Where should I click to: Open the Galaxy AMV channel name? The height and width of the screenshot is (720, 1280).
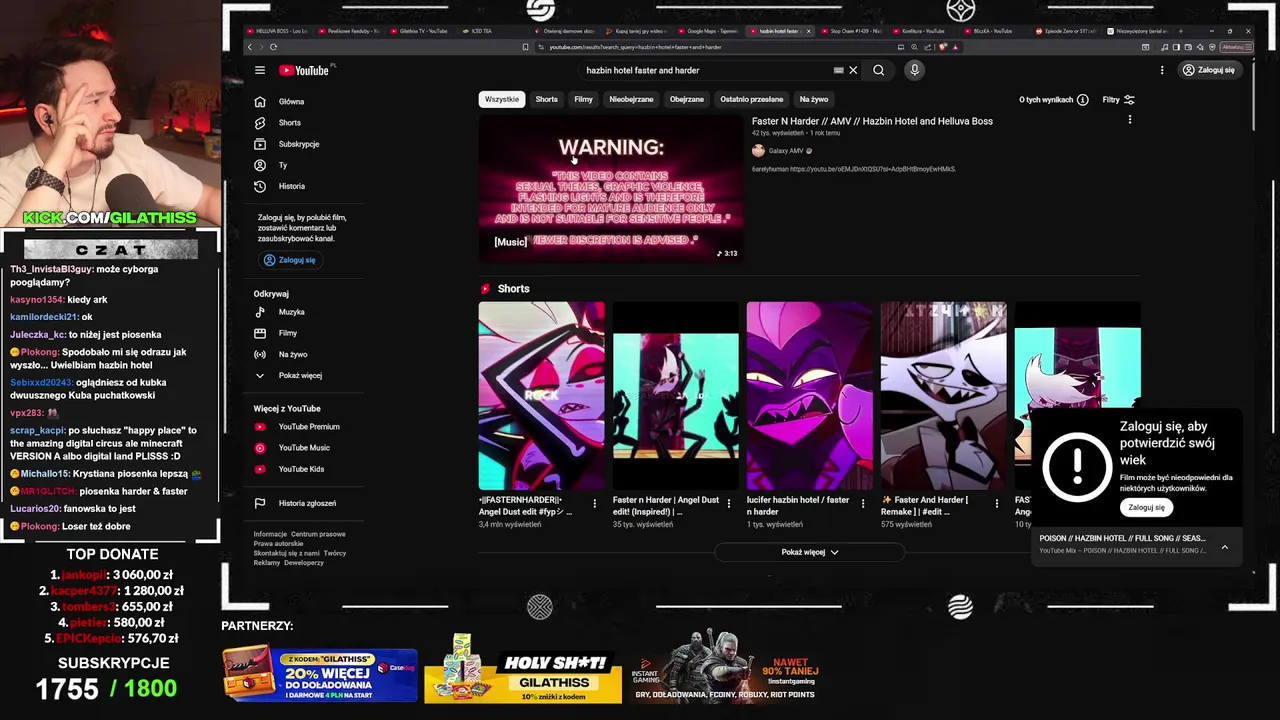click(786, 151)
